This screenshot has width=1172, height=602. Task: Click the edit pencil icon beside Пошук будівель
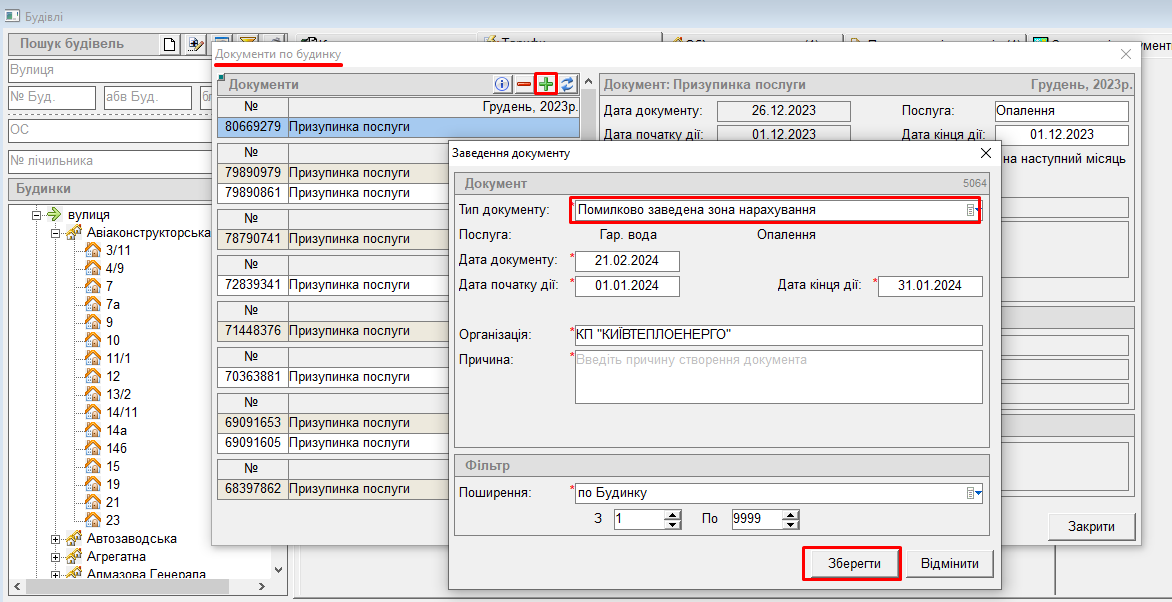(195, 44)
